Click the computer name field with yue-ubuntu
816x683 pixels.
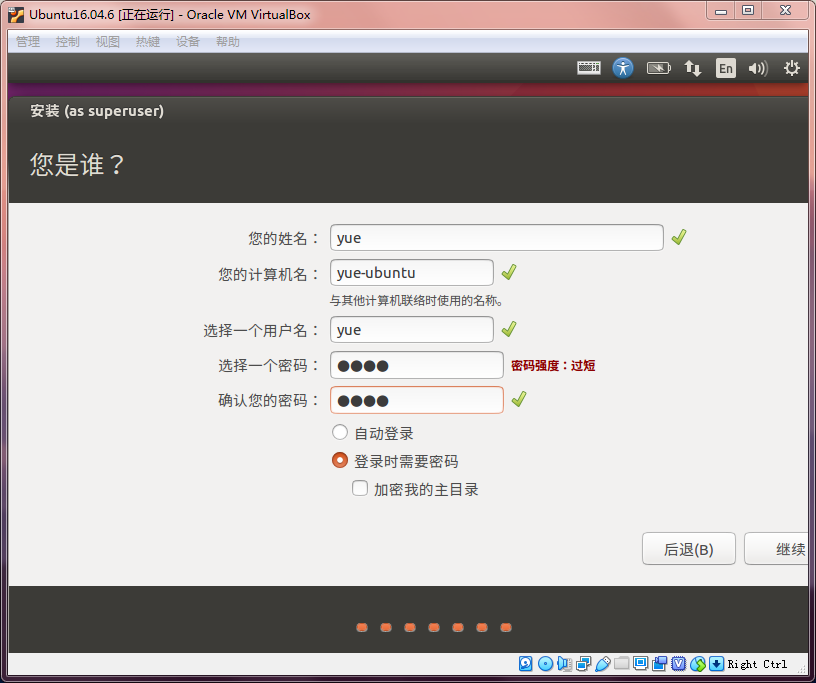click(x=412, y=272)
